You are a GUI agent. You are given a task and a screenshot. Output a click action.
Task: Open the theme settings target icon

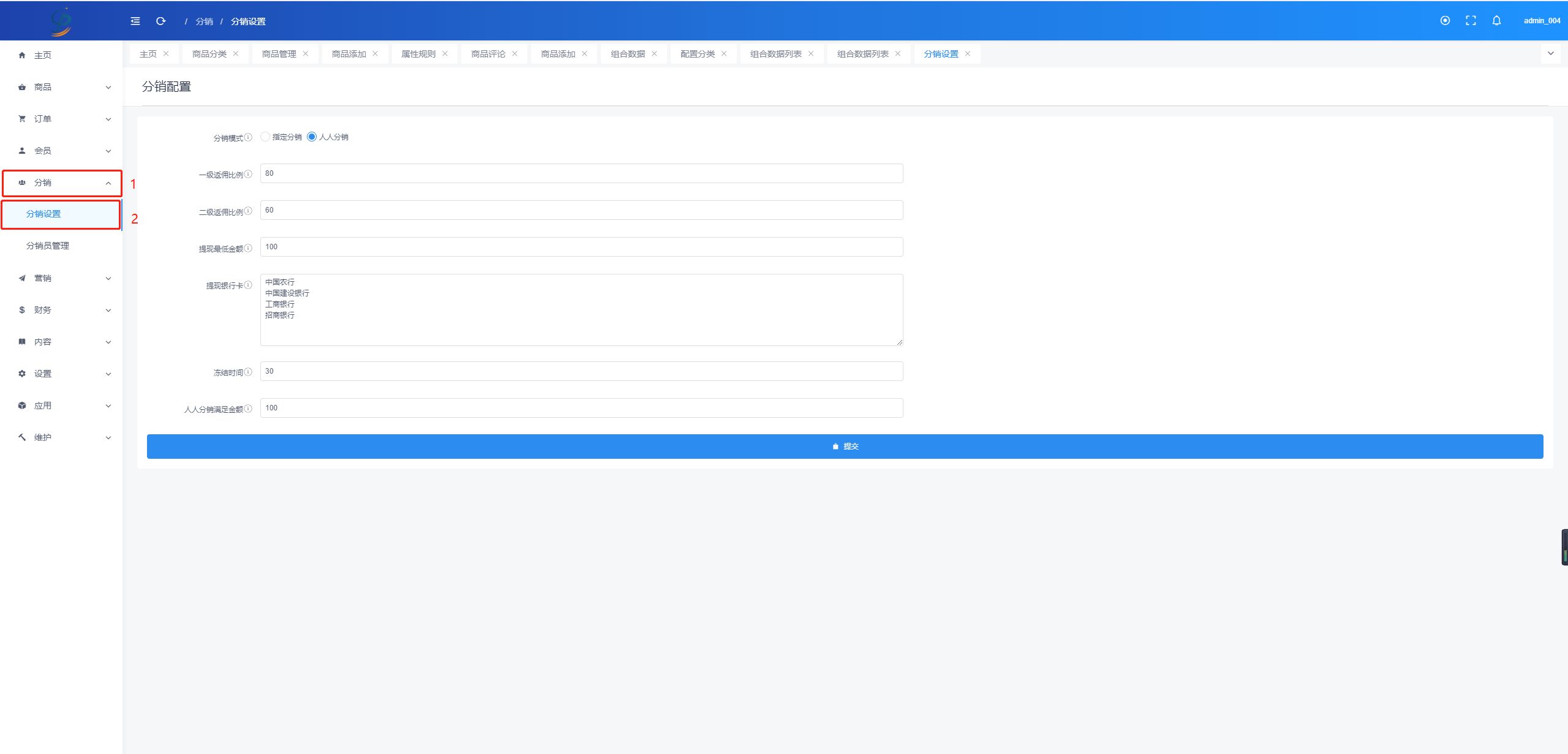[x=1445, y=20]
